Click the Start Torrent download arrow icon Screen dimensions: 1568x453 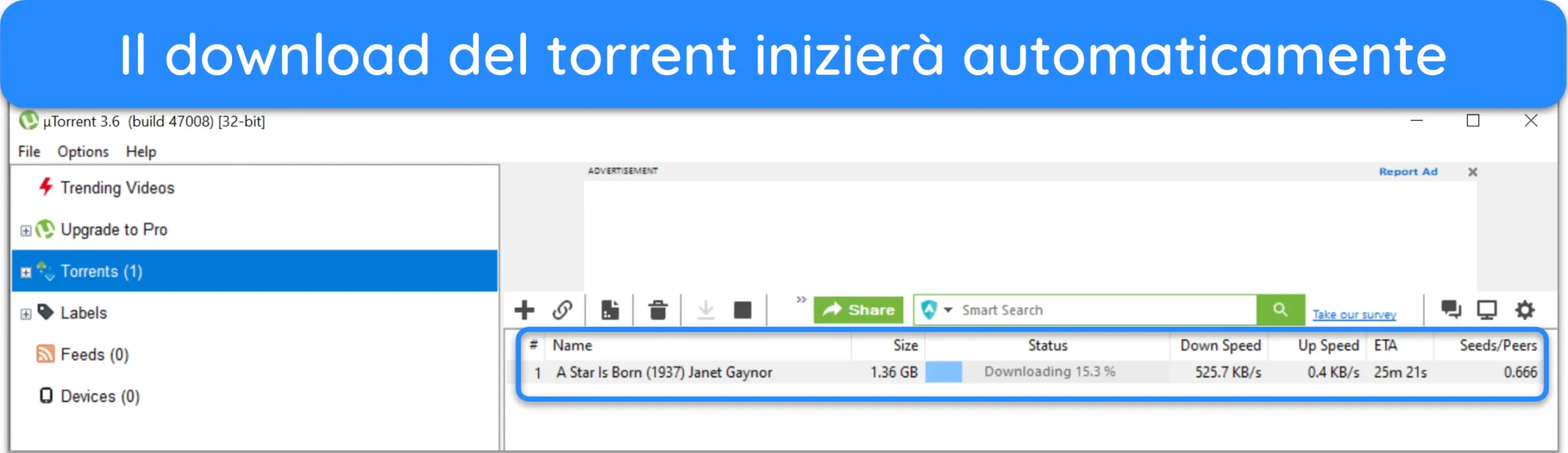click(706, 310)
